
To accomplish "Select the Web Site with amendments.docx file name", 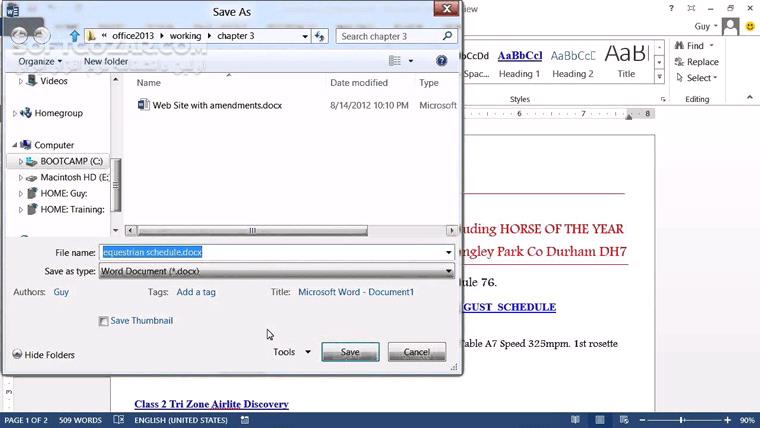I will point(217,105).
